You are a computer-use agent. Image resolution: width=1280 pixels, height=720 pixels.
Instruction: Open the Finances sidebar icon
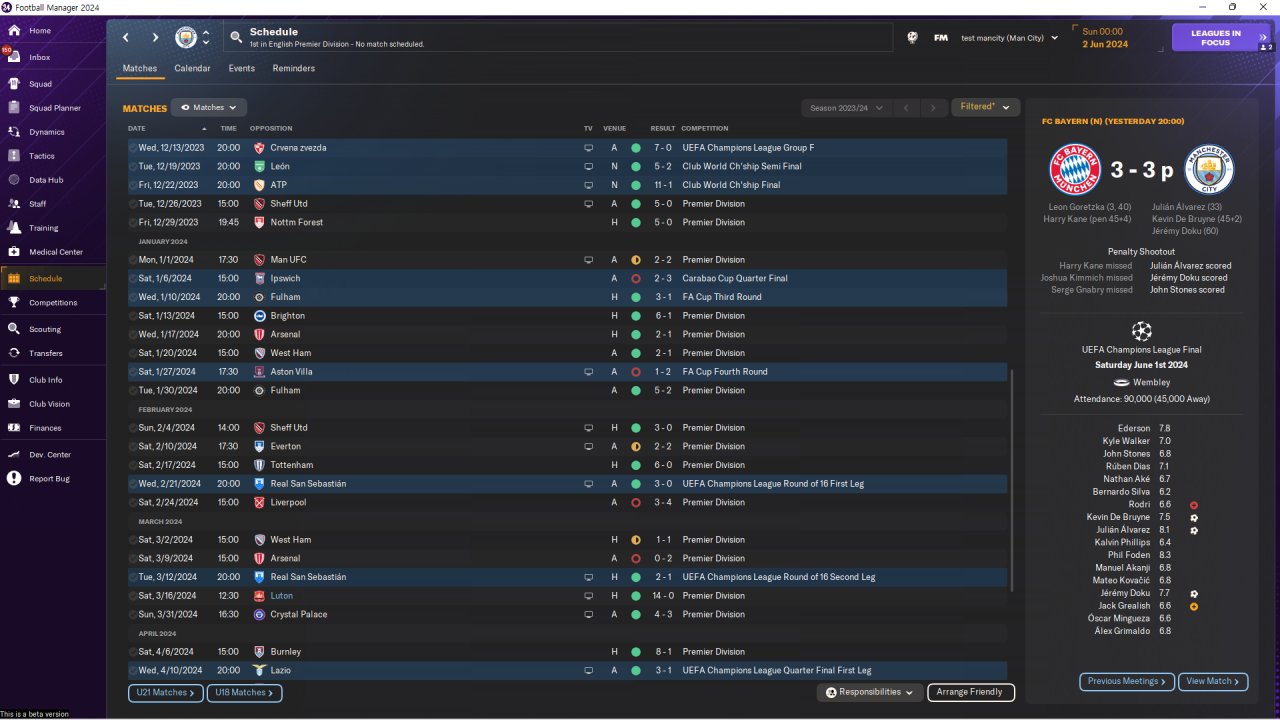14,428
